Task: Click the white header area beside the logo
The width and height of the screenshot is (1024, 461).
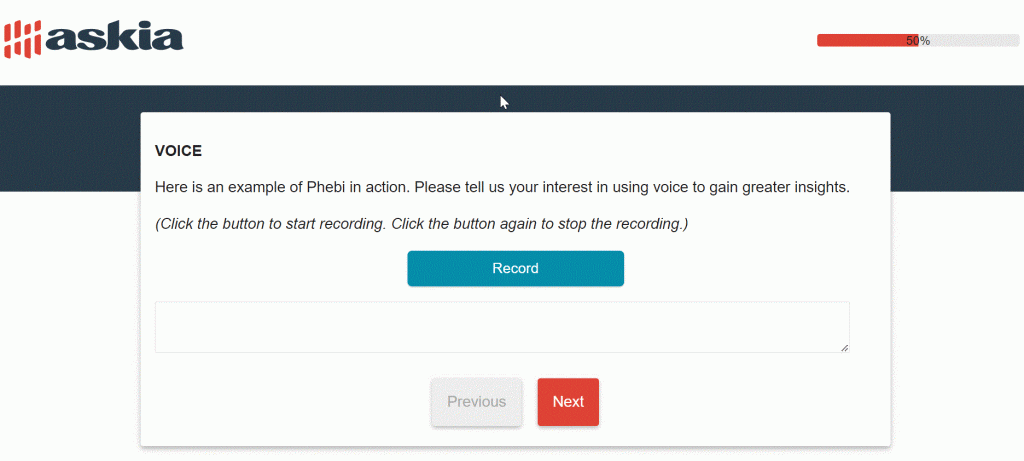Action: coord(496,40)
